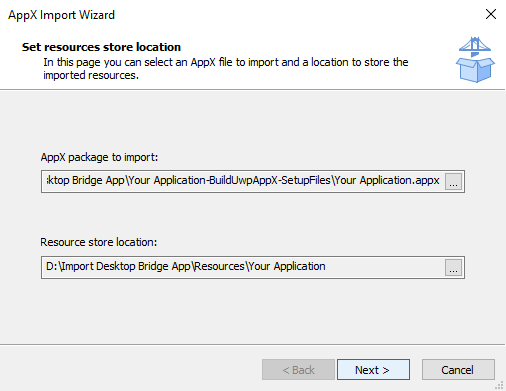Cancel the AppX Import Wizard
Image resolution: width=506 pixels, height=391 pixels.
pyautogui.click(x=458, y=369)
